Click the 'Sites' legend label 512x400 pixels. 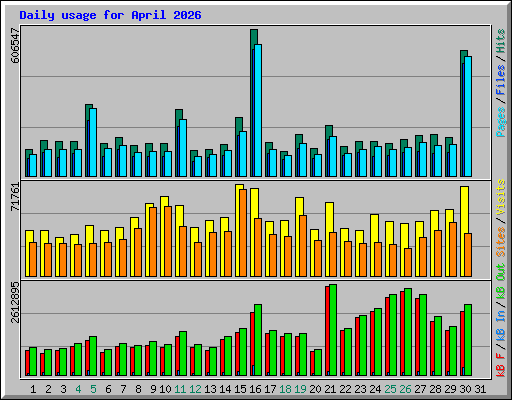click(501, 242)
